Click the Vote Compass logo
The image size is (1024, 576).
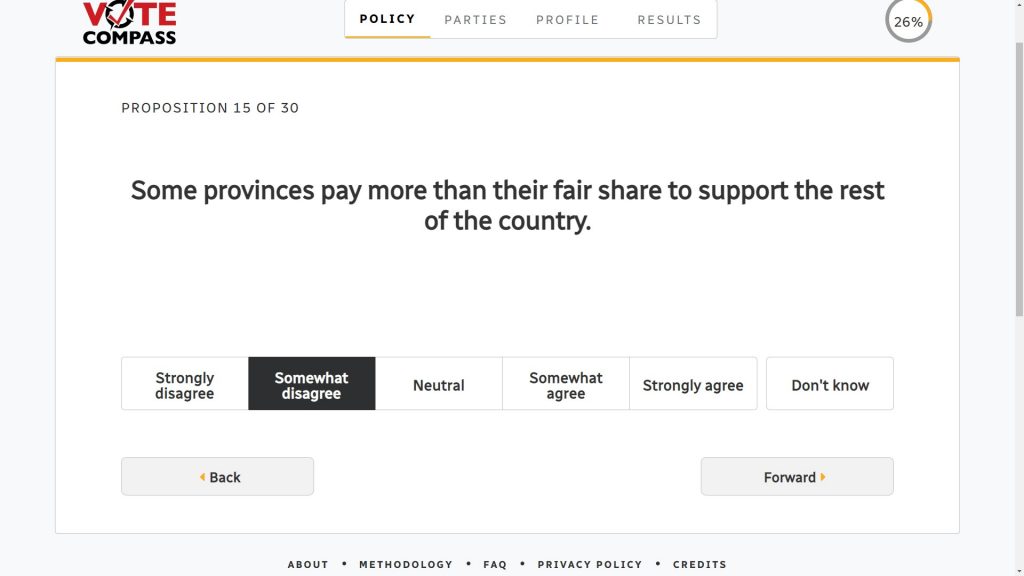(x=129, y=23)
